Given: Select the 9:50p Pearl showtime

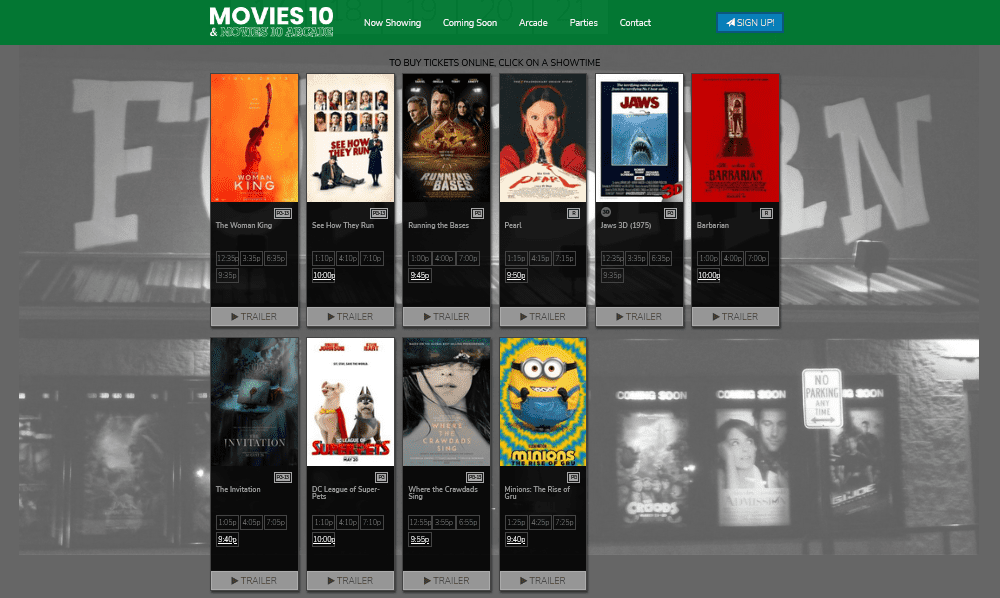Looking at the screenshot, I should click(516, 275).
